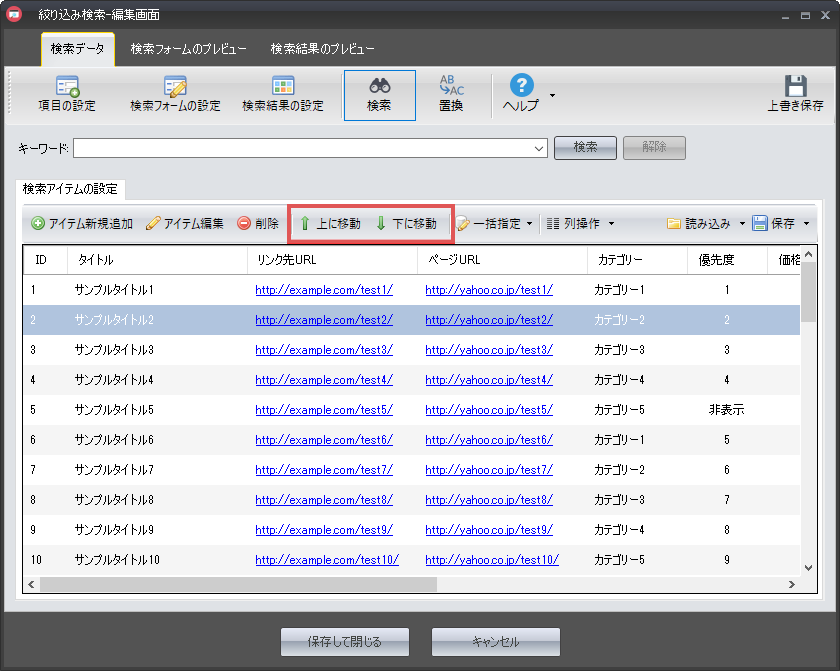This screenshot has height=671, width=840.
Task: Open the http://example.com/test5/ link
Action: pos(324,410)
